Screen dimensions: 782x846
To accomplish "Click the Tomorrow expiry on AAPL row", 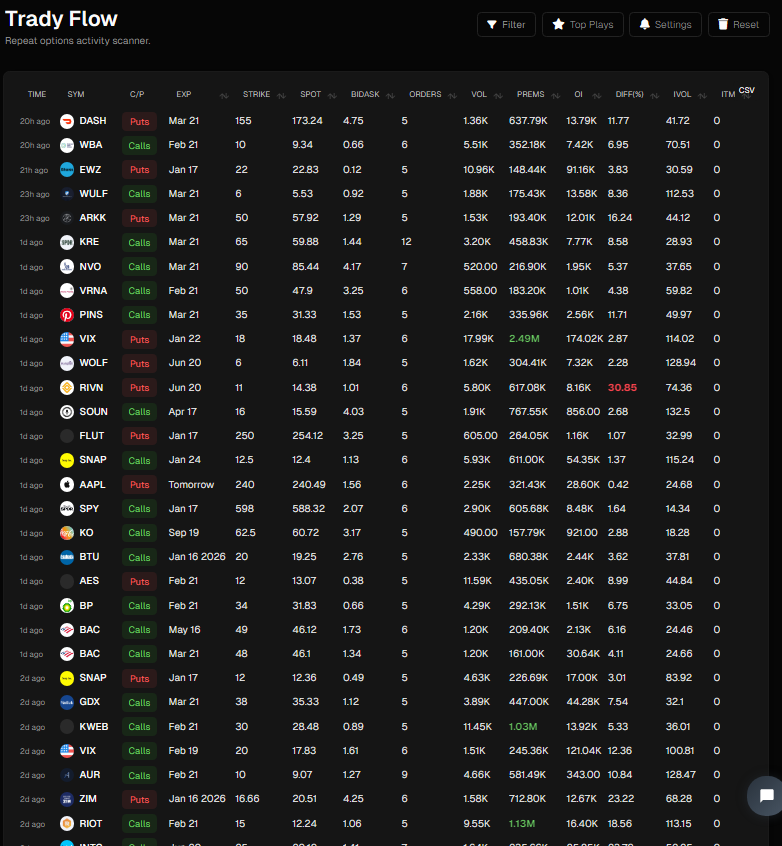I will coord(191,485).
